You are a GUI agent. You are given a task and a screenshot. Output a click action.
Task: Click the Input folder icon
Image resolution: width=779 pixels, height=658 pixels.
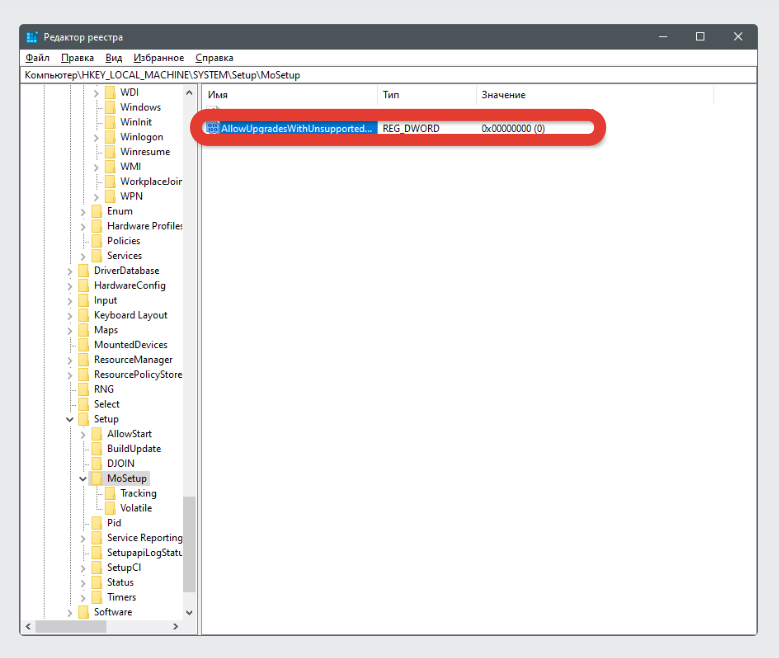(x=84, y=301)
